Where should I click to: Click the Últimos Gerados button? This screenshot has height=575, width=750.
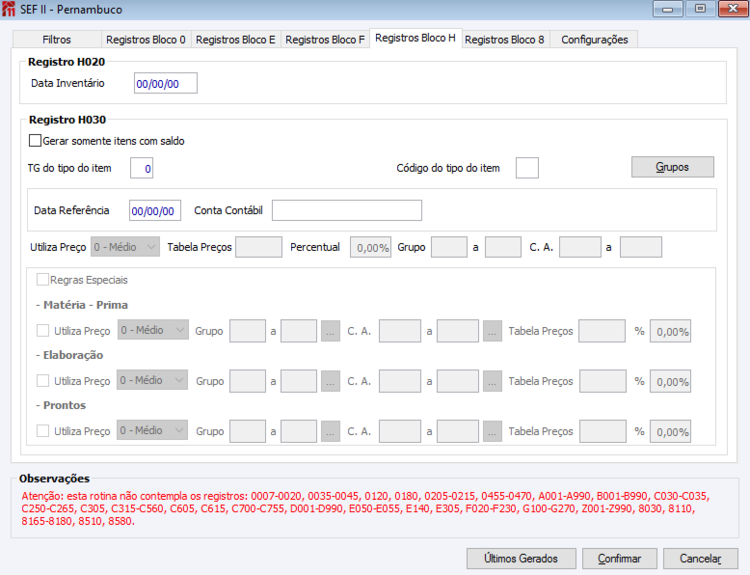coord(521,558)
